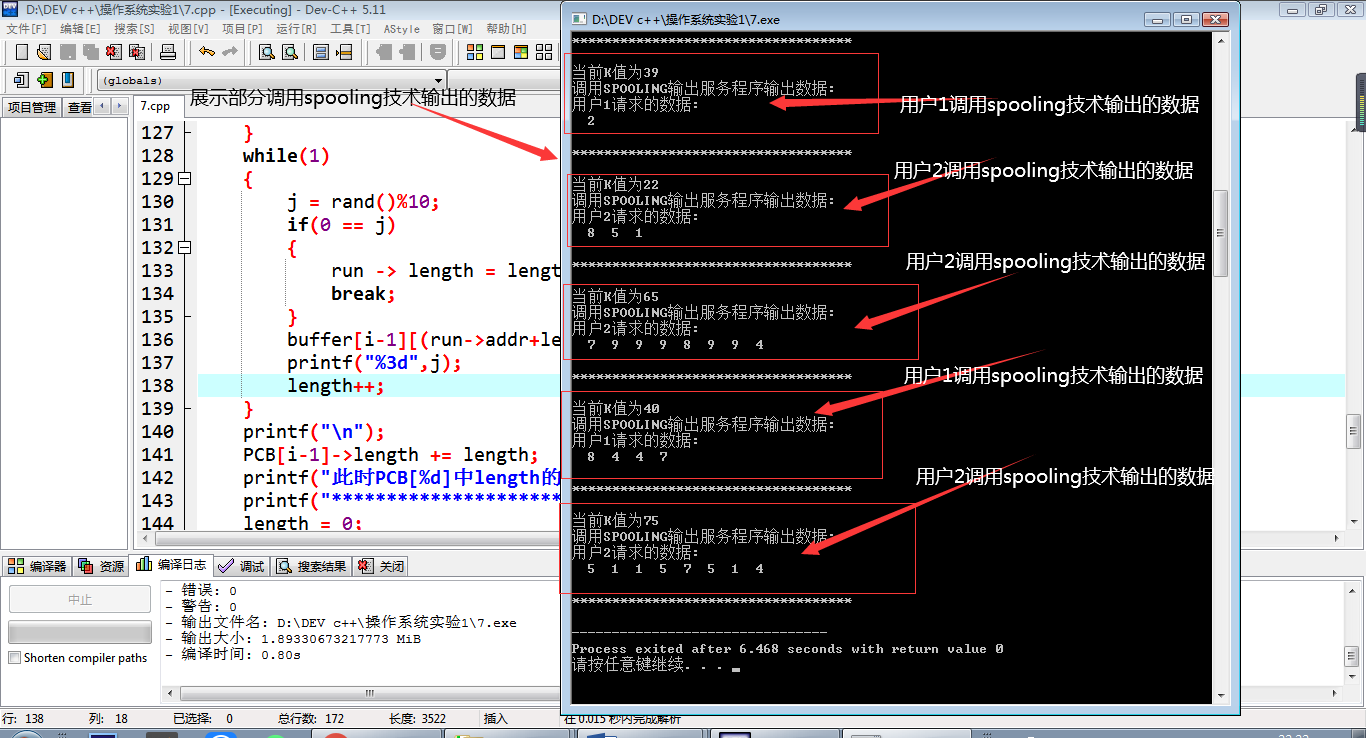The image size is (1366, 738).
Task: Switch to the 资源 bottom tab
Action: (101, 566)
